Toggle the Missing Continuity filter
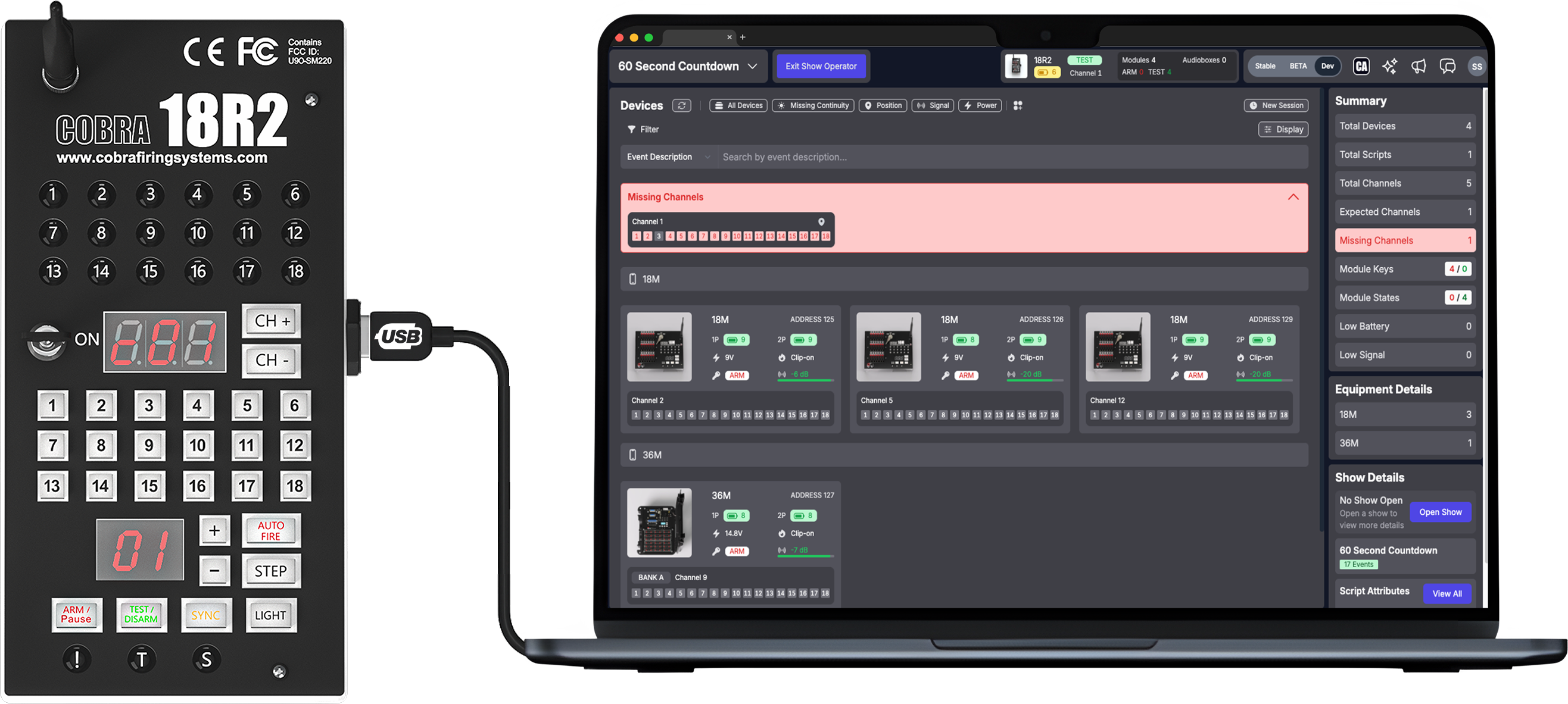This screenshot has width=1568, height=704. click(x=813, y=105)
